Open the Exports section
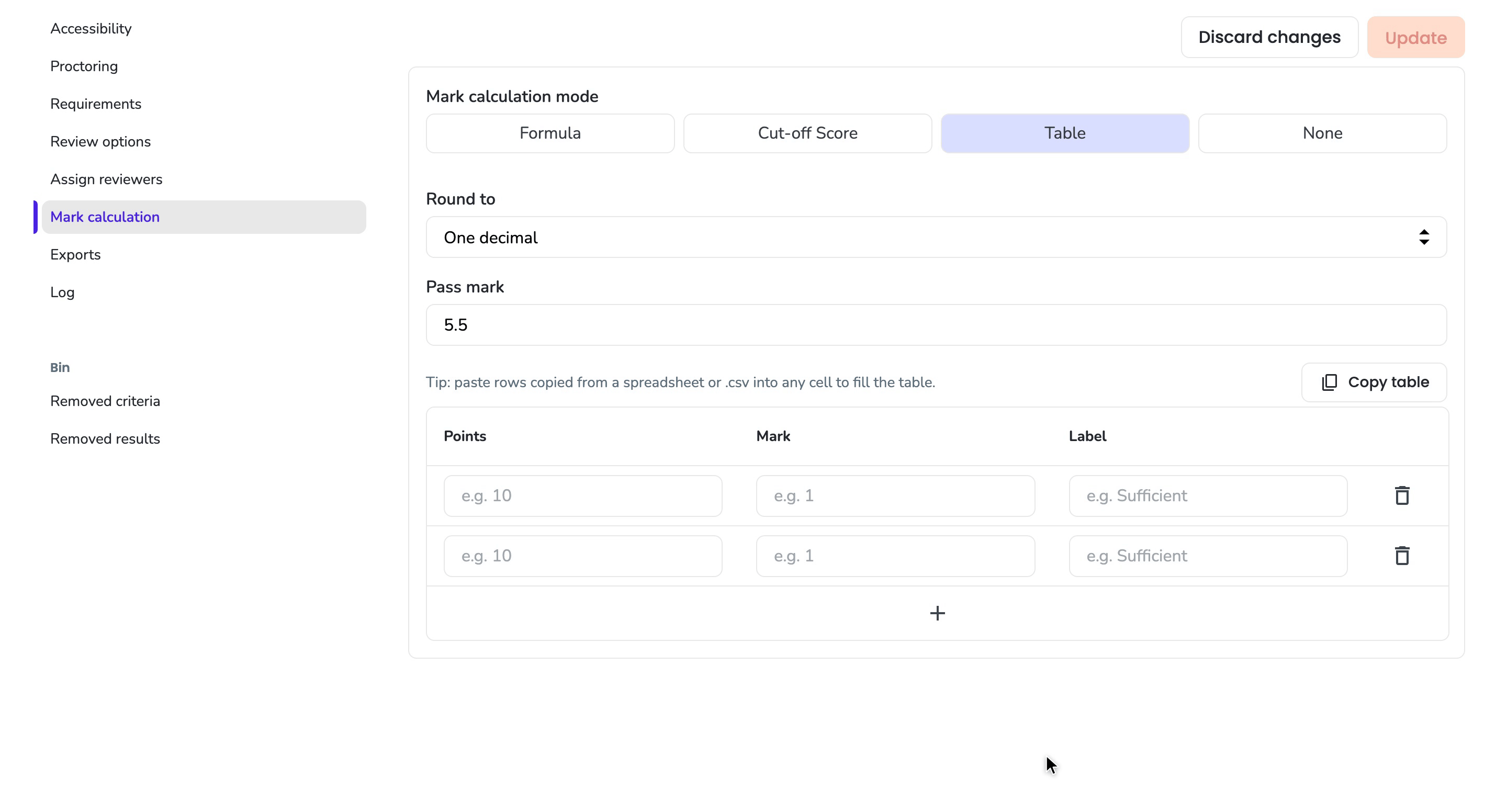This screenshot has width=1507, height=812. click(x=75, y=254)
